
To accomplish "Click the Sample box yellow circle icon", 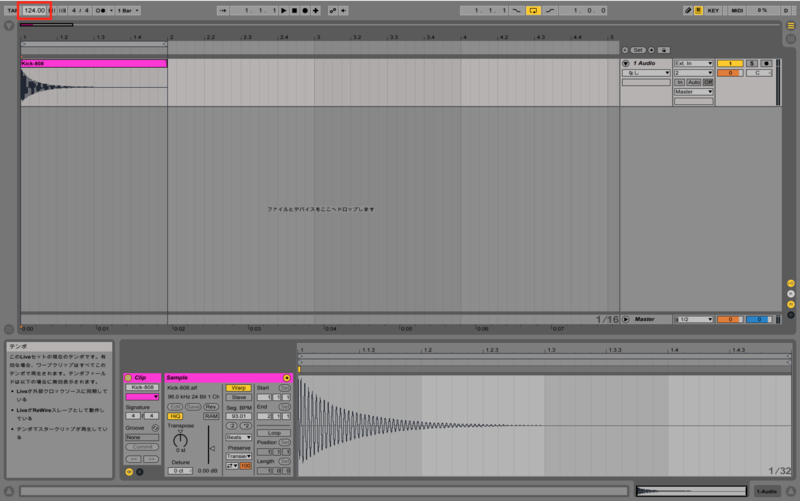I will point(286,378).
